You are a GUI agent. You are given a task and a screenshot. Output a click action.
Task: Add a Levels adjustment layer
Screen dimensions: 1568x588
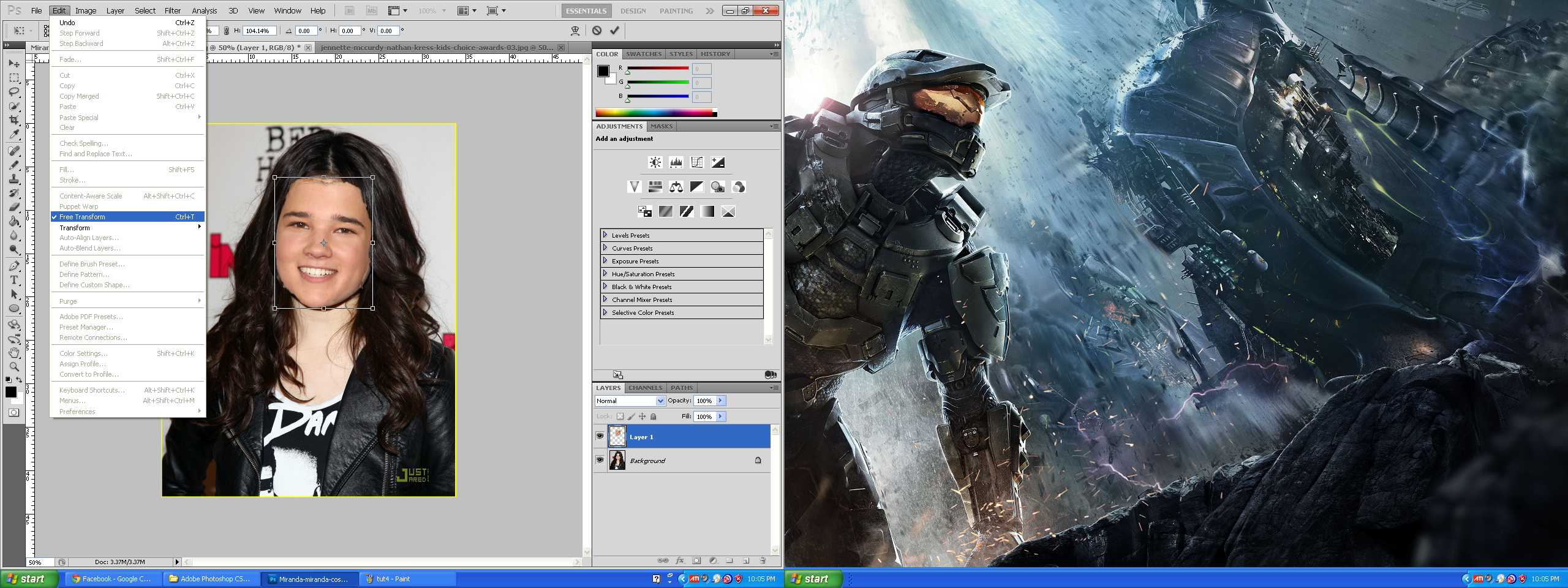(x=676, y=162)
